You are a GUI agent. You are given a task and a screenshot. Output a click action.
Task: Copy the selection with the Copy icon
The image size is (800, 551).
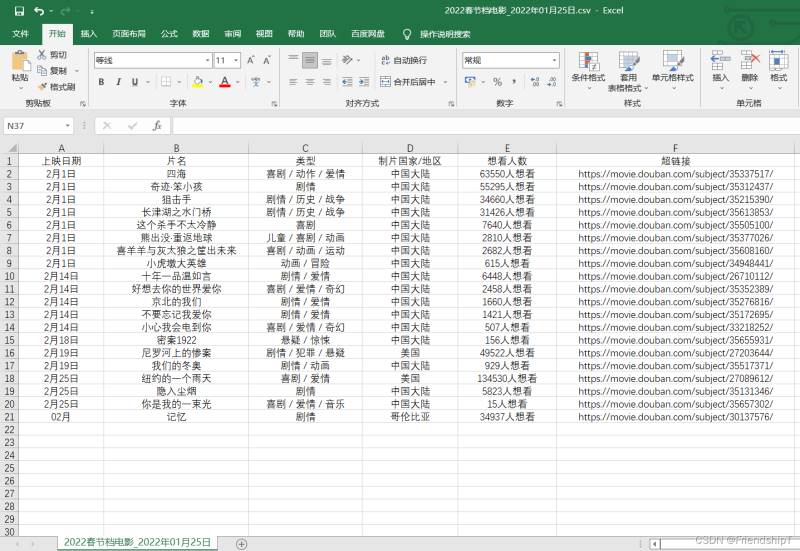point(42,70)
